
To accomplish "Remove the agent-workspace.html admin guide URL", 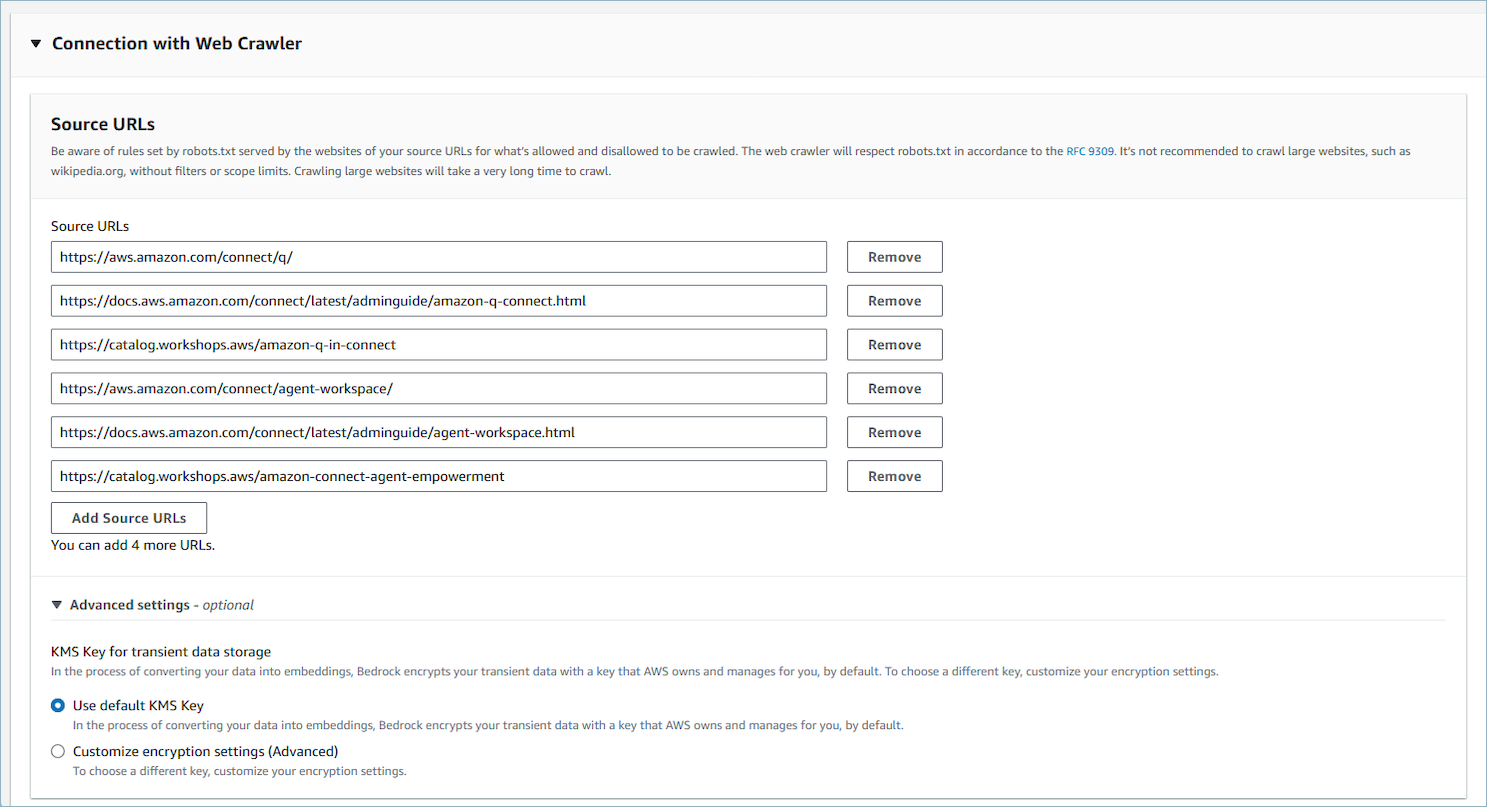I will tap(894, 432).
